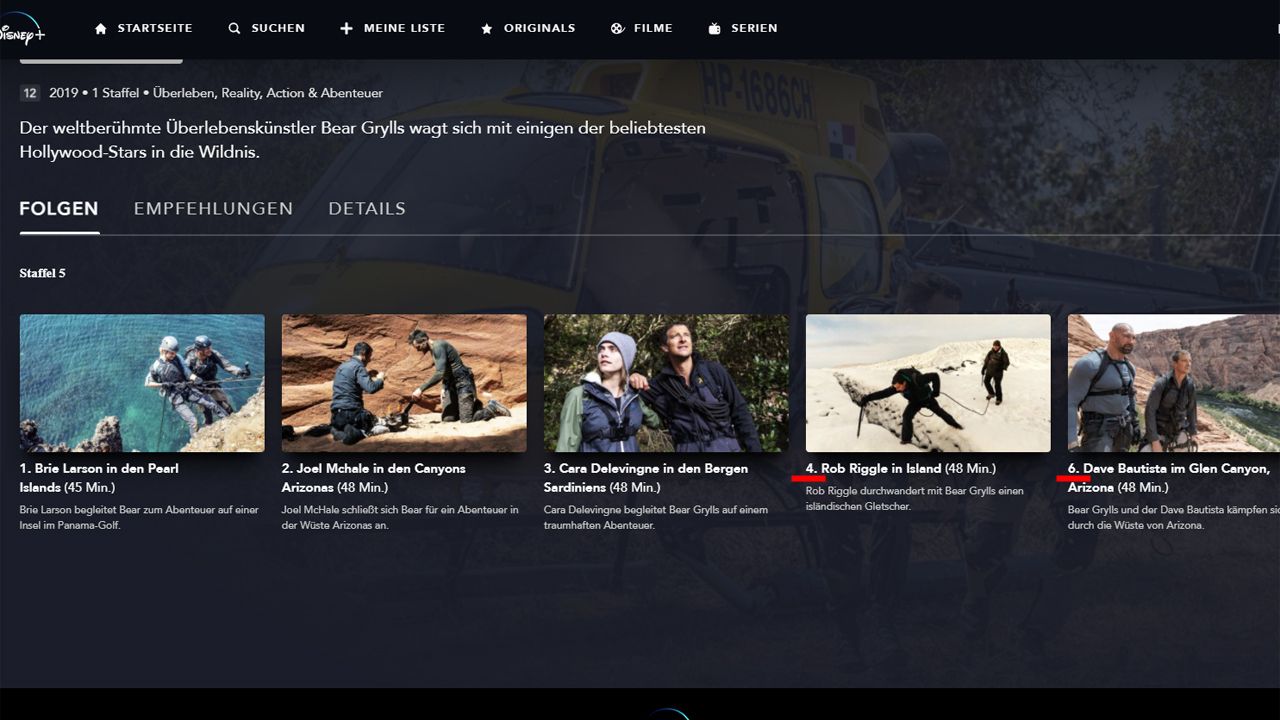Click the 'Staffel 5' season label
The height and width of the screenshot is (720, 1280).
[42, 273]
